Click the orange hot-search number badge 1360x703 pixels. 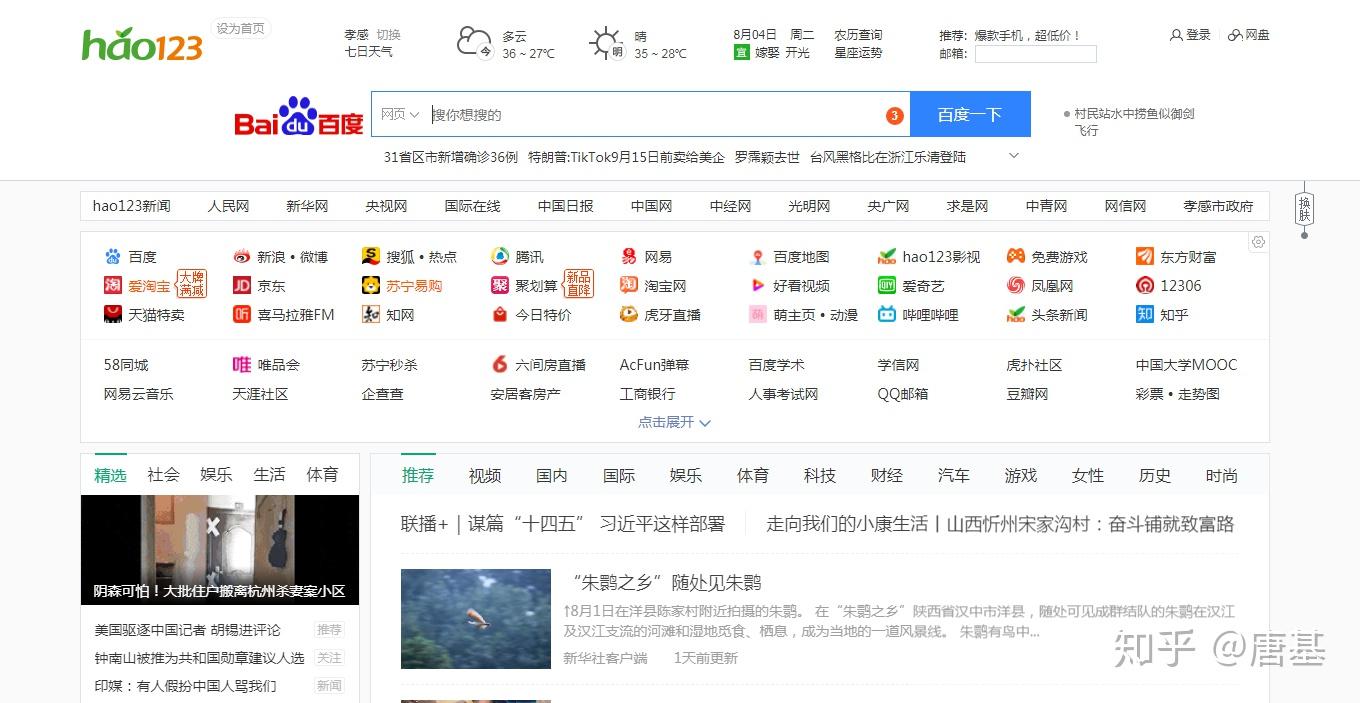coord(894,116)
